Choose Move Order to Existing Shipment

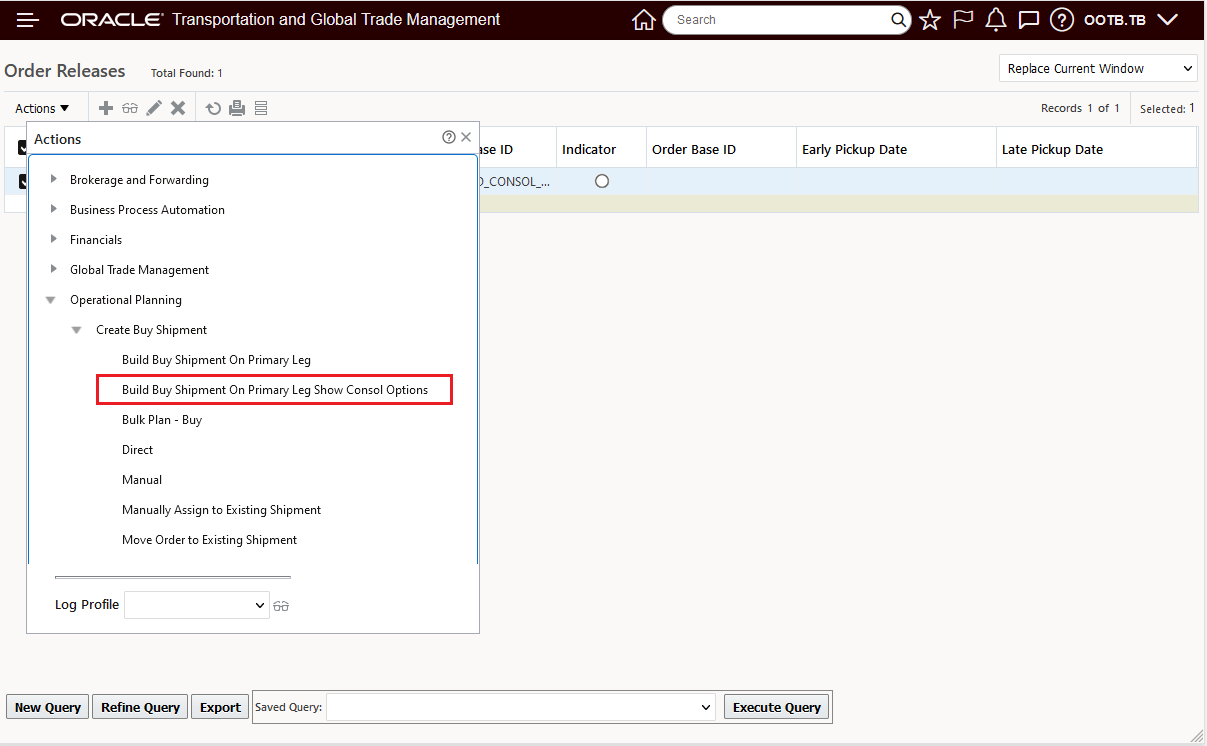click(x=210, y=540)
